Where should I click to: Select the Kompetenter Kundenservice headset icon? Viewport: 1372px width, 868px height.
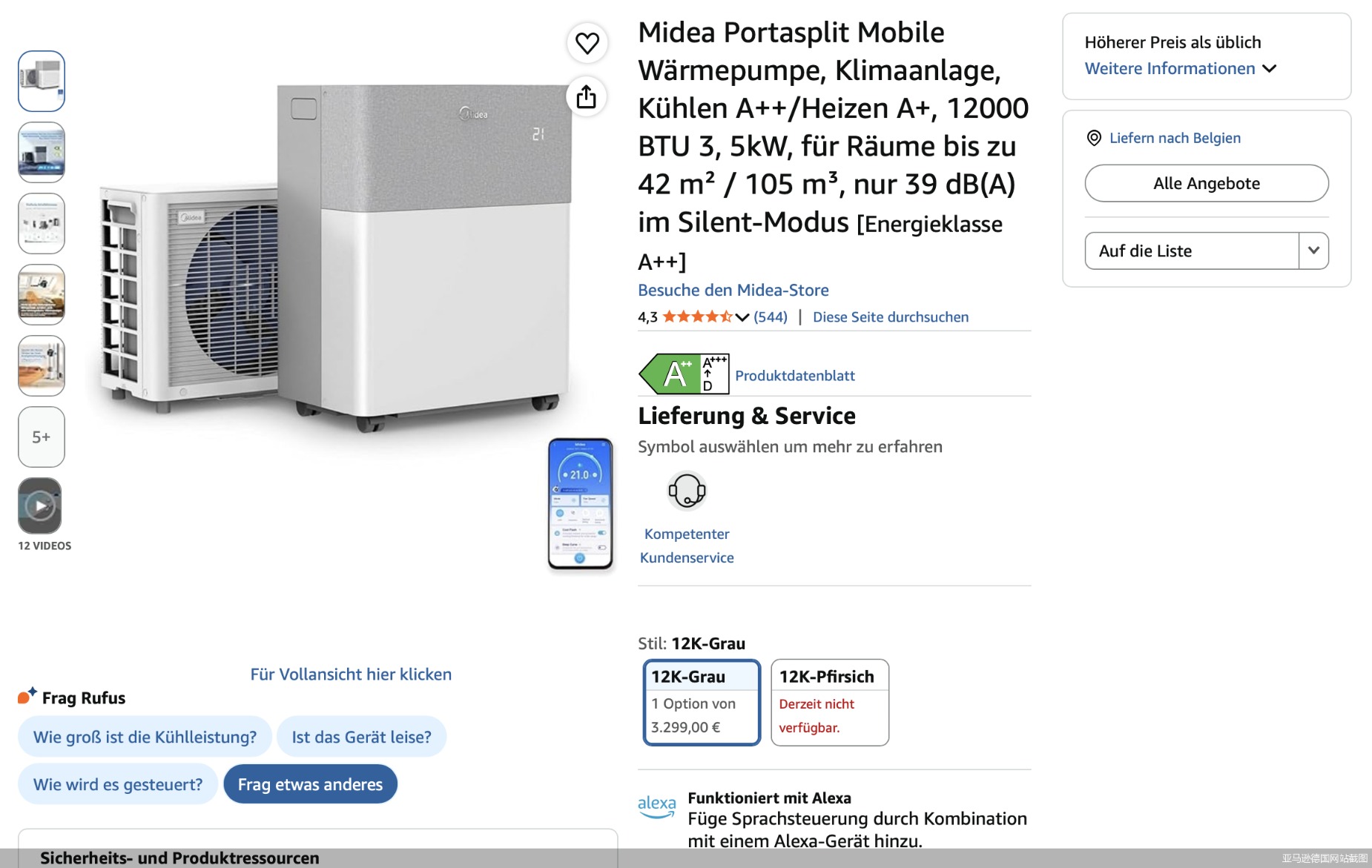coord(687,491)
